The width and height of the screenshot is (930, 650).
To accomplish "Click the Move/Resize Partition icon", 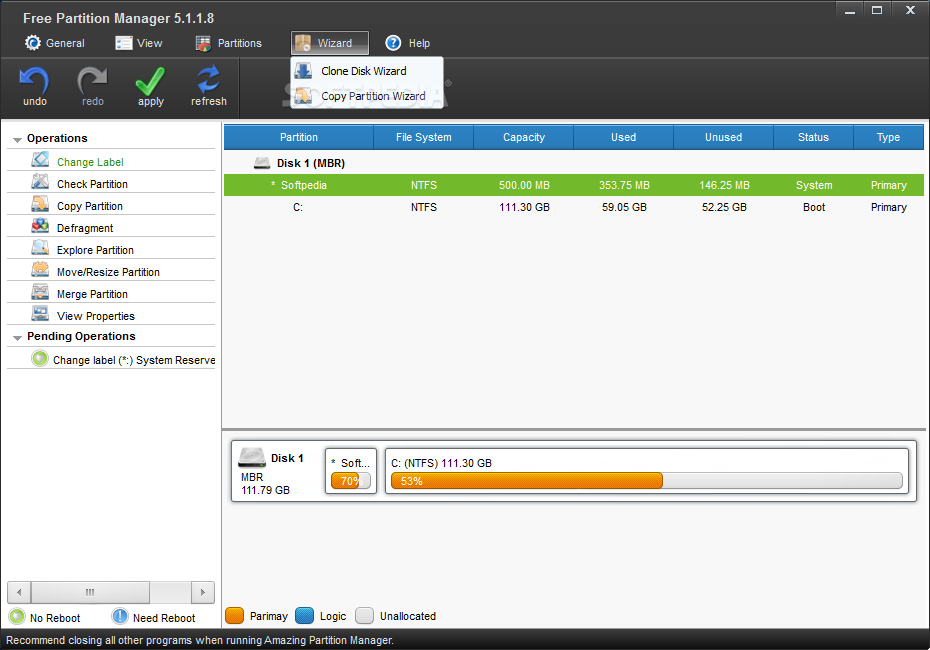I will (x=40, y=270).
